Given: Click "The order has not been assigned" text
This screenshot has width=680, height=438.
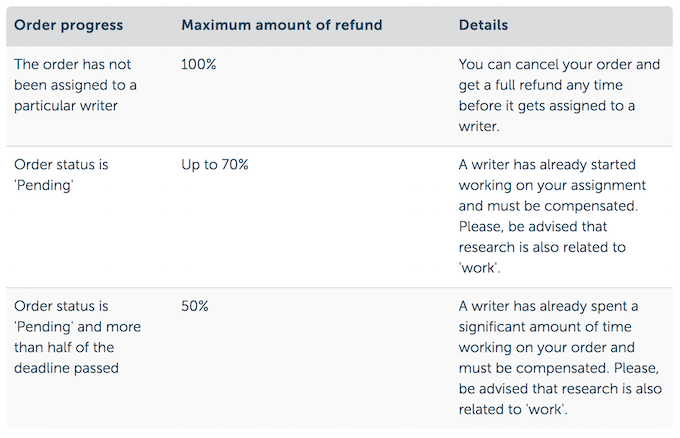Looking at the screenshot, I should [x=70, y=64].
